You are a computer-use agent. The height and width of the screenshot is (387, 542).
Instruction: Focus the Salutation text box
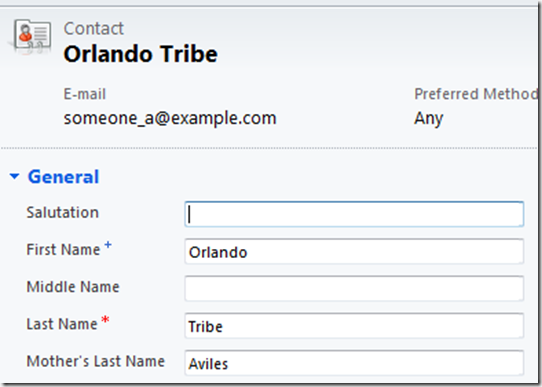354,214
